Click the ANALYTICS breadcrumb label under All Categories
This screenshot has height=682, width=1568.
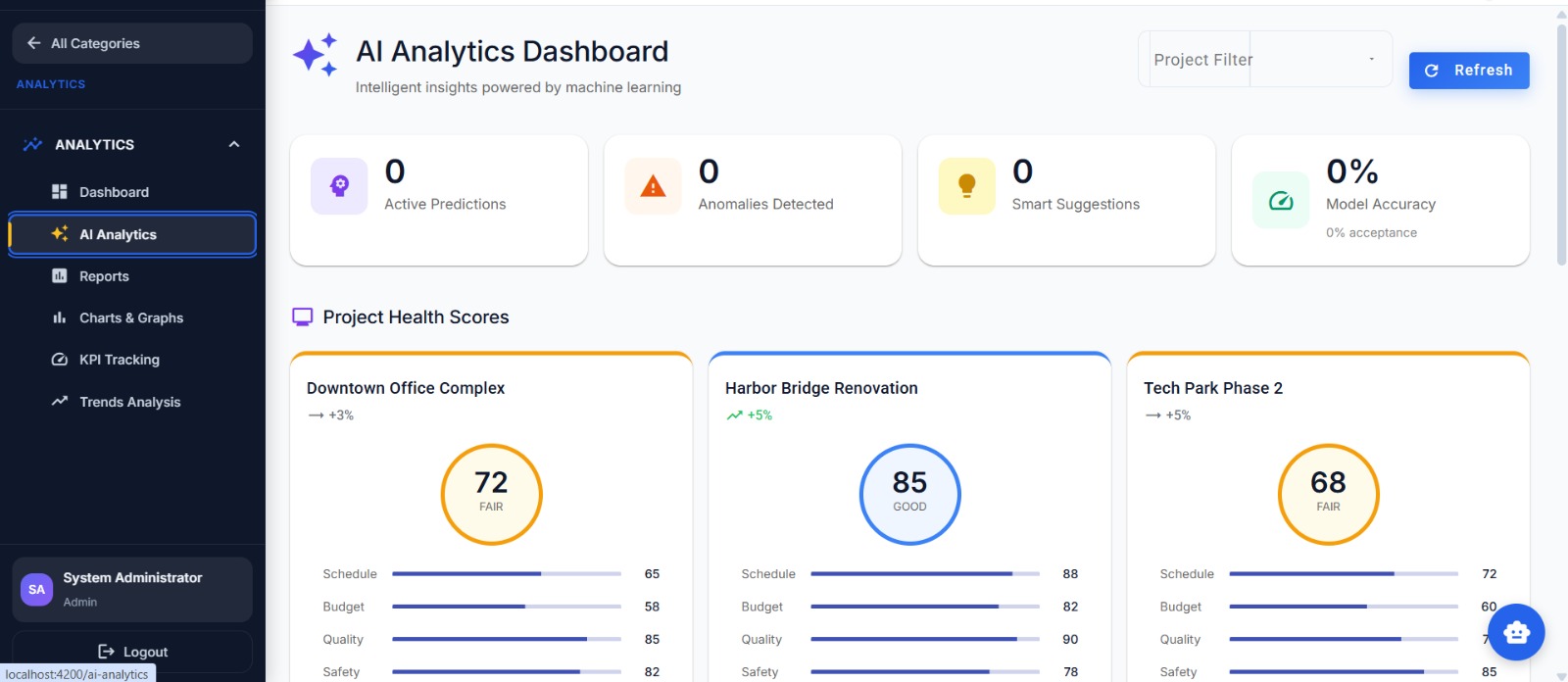[51, 84]
